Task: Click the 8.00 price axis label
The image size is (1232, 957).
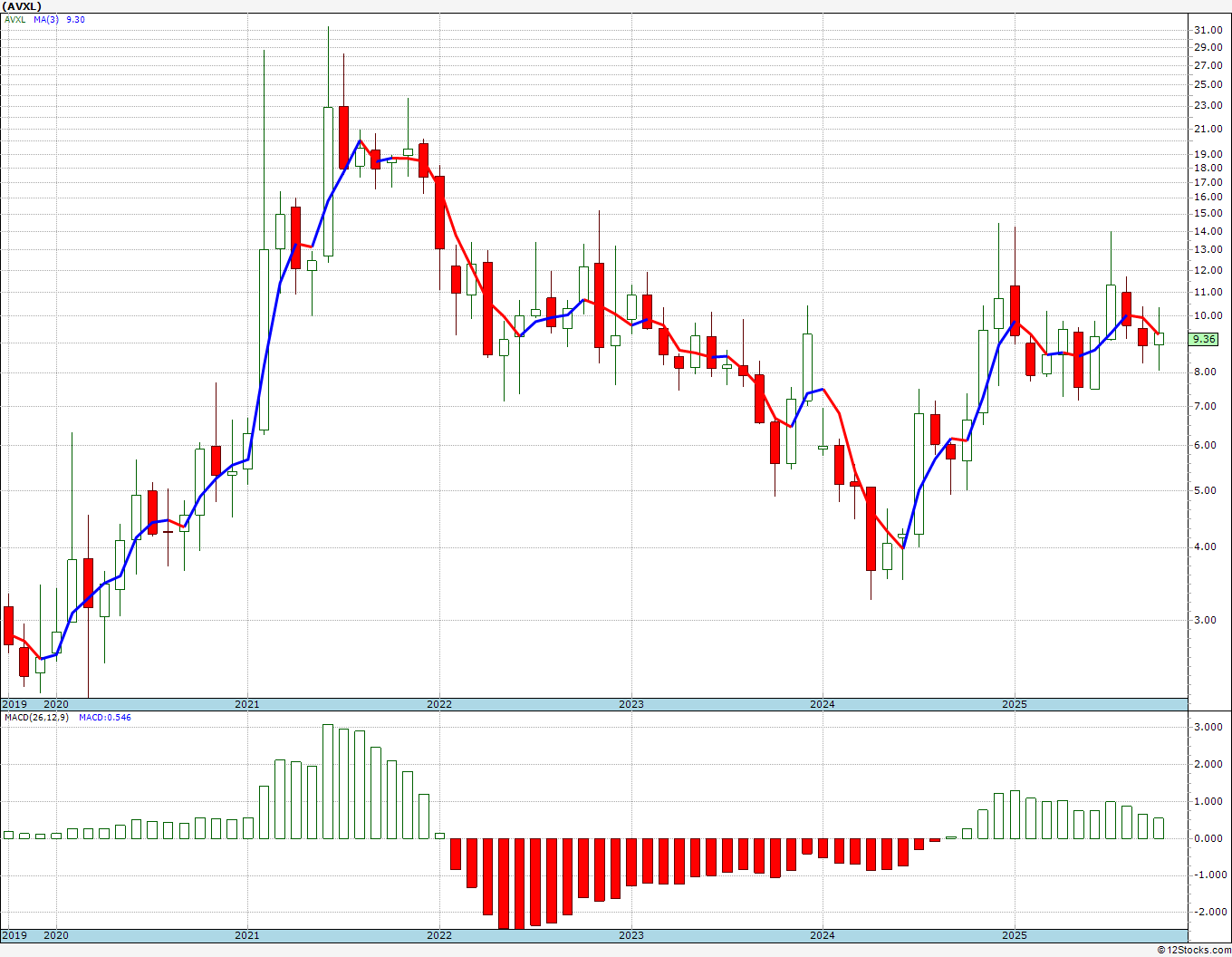Action: 1206,372
